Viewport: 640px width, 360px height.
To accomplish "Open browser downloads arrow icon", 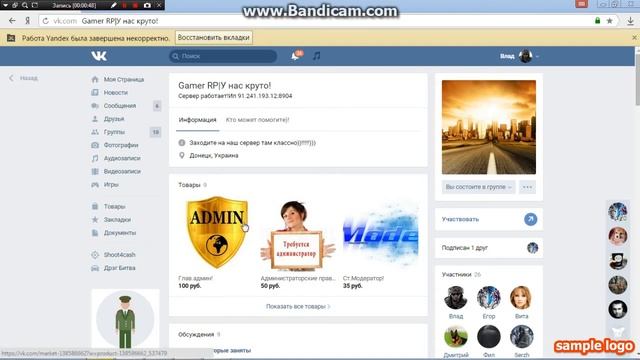I will click(x=631, y=21).
